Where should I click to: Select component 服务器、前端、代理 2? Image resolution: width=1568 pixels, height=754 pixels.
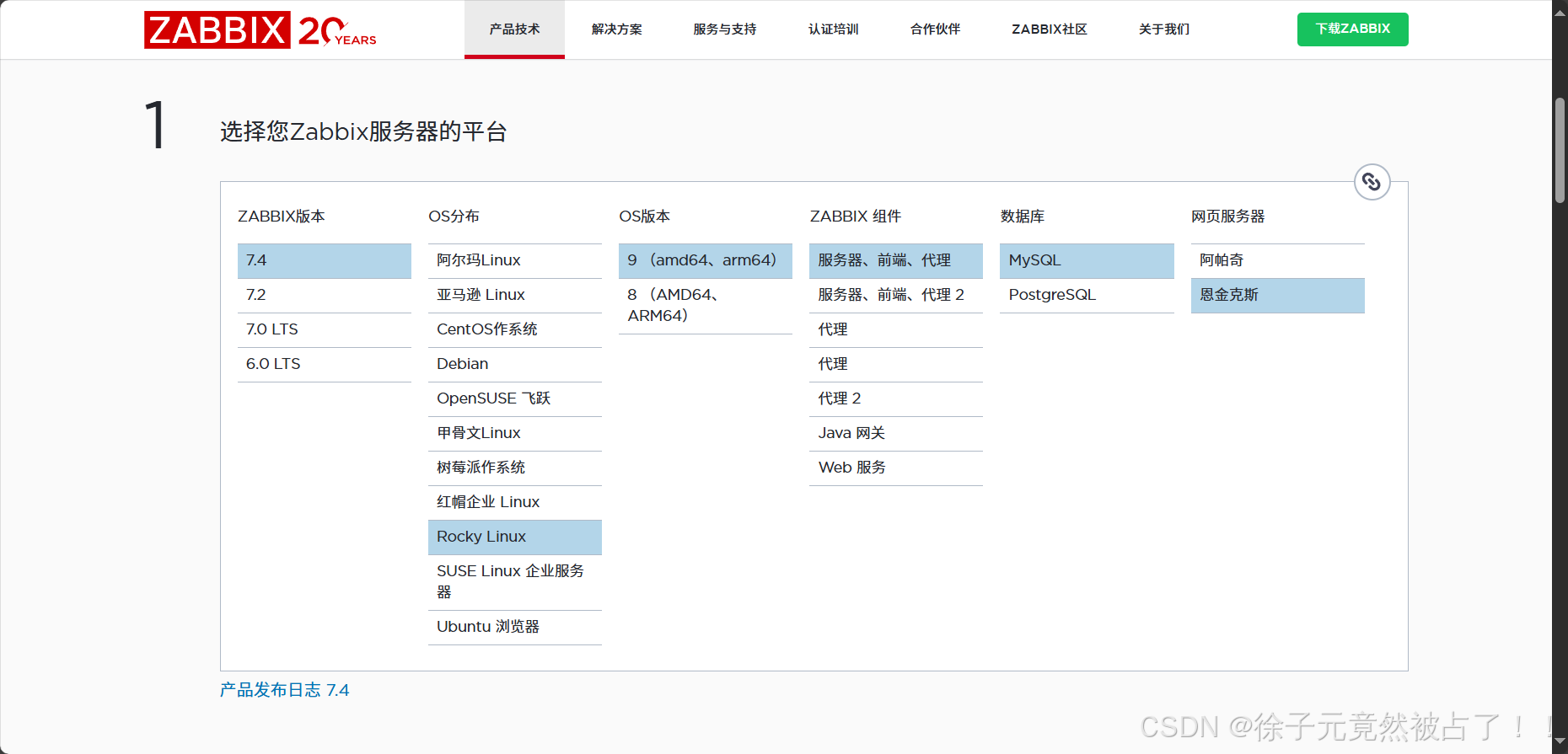(896, 296)
